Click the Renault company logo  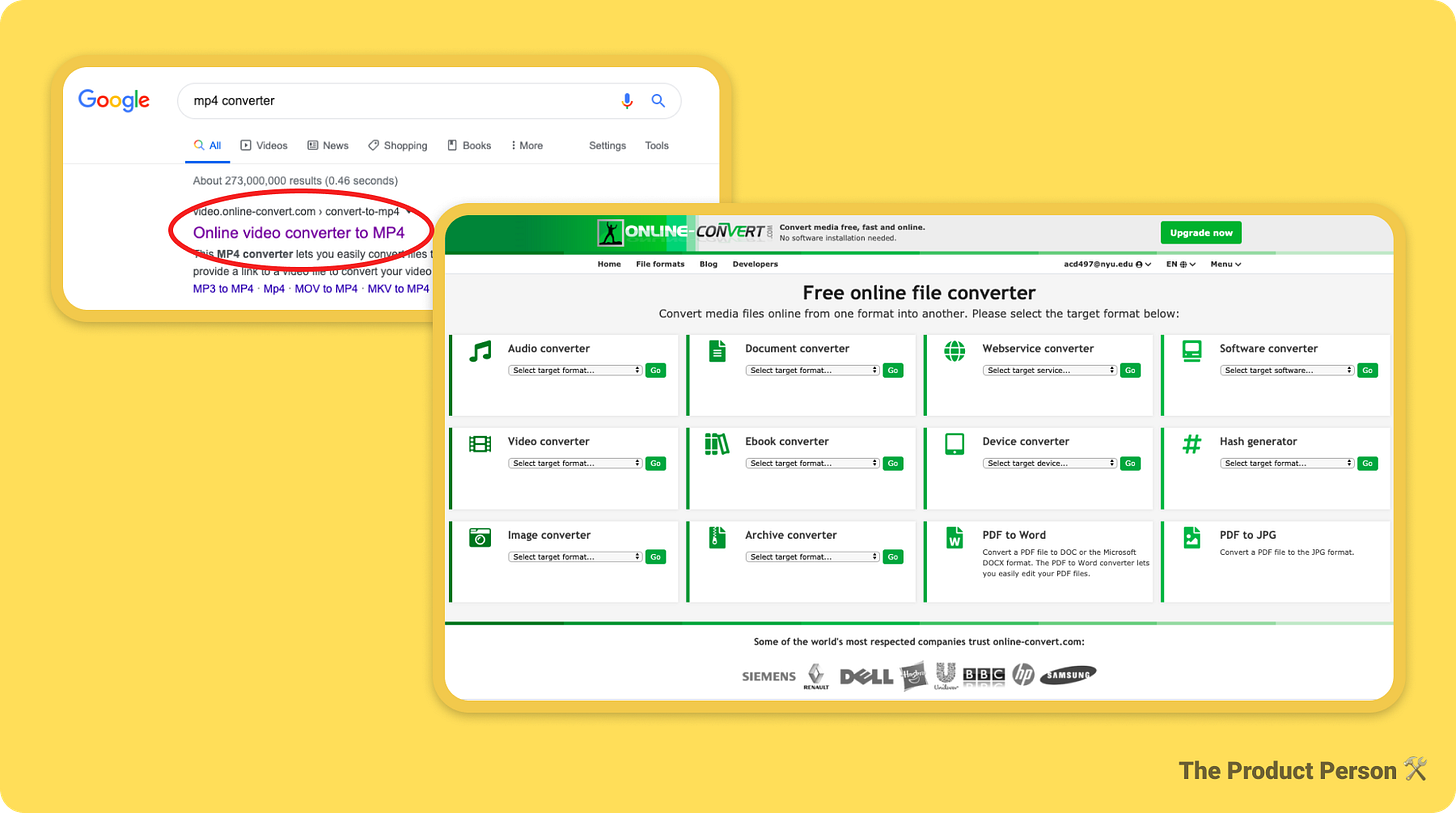coord(816,676)
